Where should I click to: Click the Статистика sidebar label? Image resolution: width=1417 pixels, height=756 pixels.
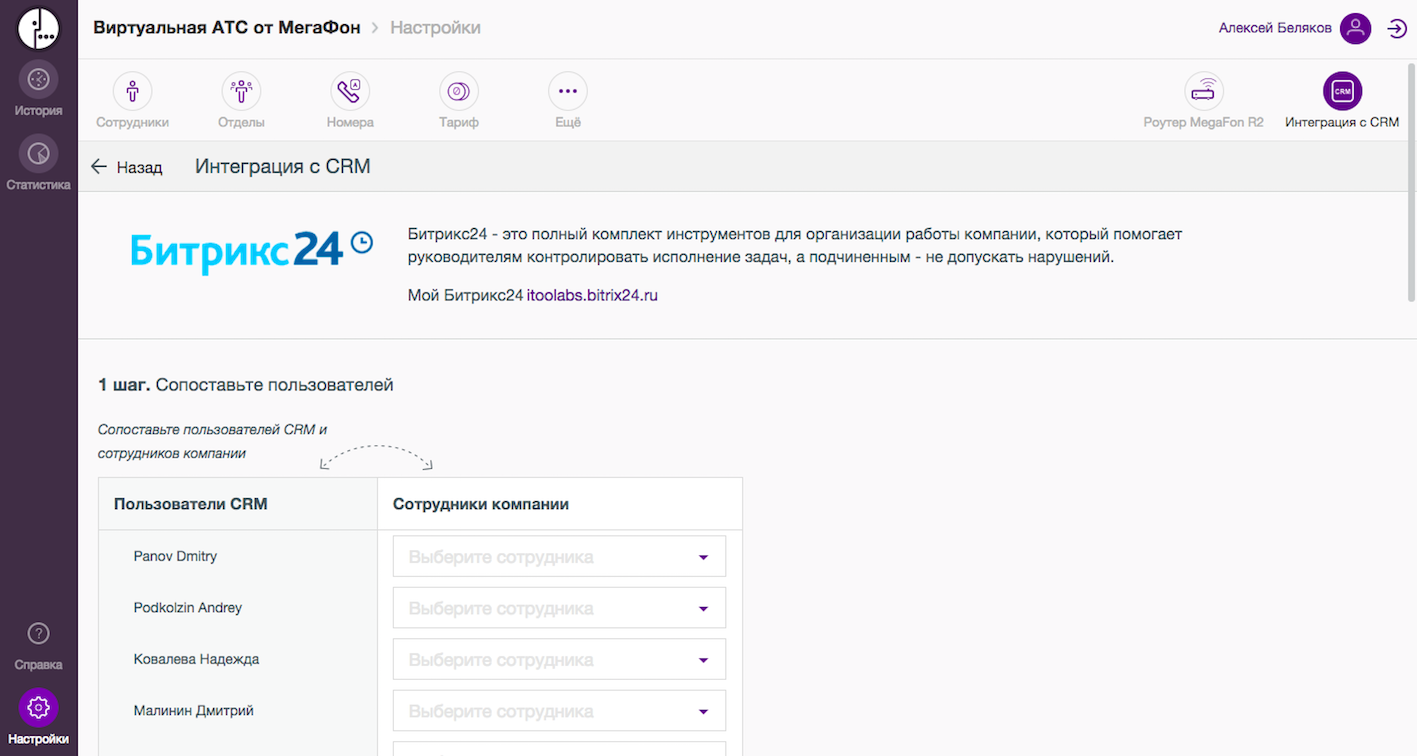pos(38,185)
